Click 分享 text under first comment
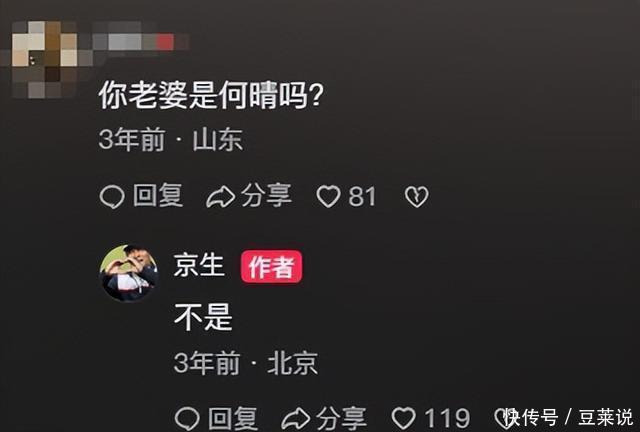 coord(266,195)
